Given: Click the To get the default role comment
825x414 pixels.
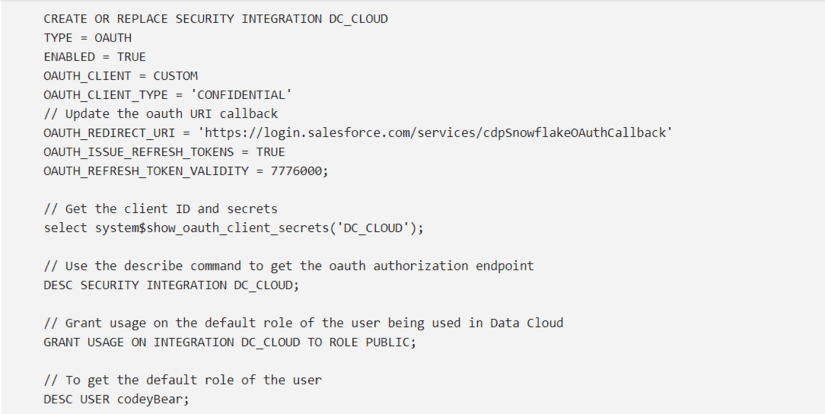Looking at the screenshot, I should click(x=182, y=380).
